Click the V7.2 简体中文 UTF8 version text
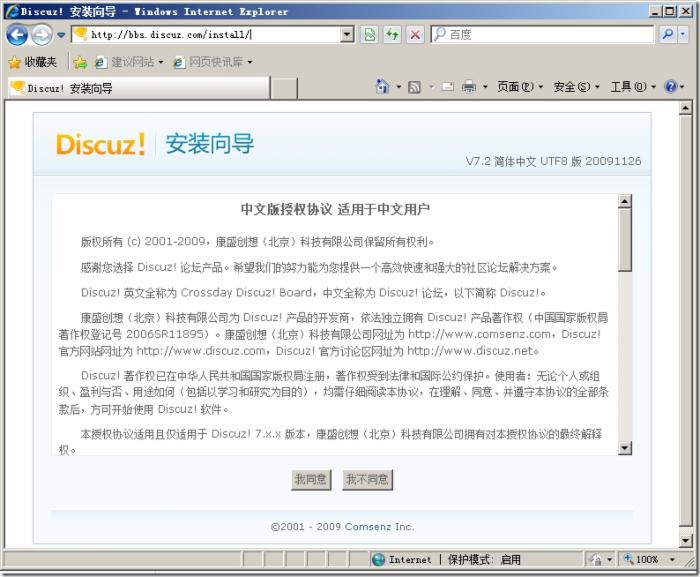700x577 pixels. [x=553, y=161]
